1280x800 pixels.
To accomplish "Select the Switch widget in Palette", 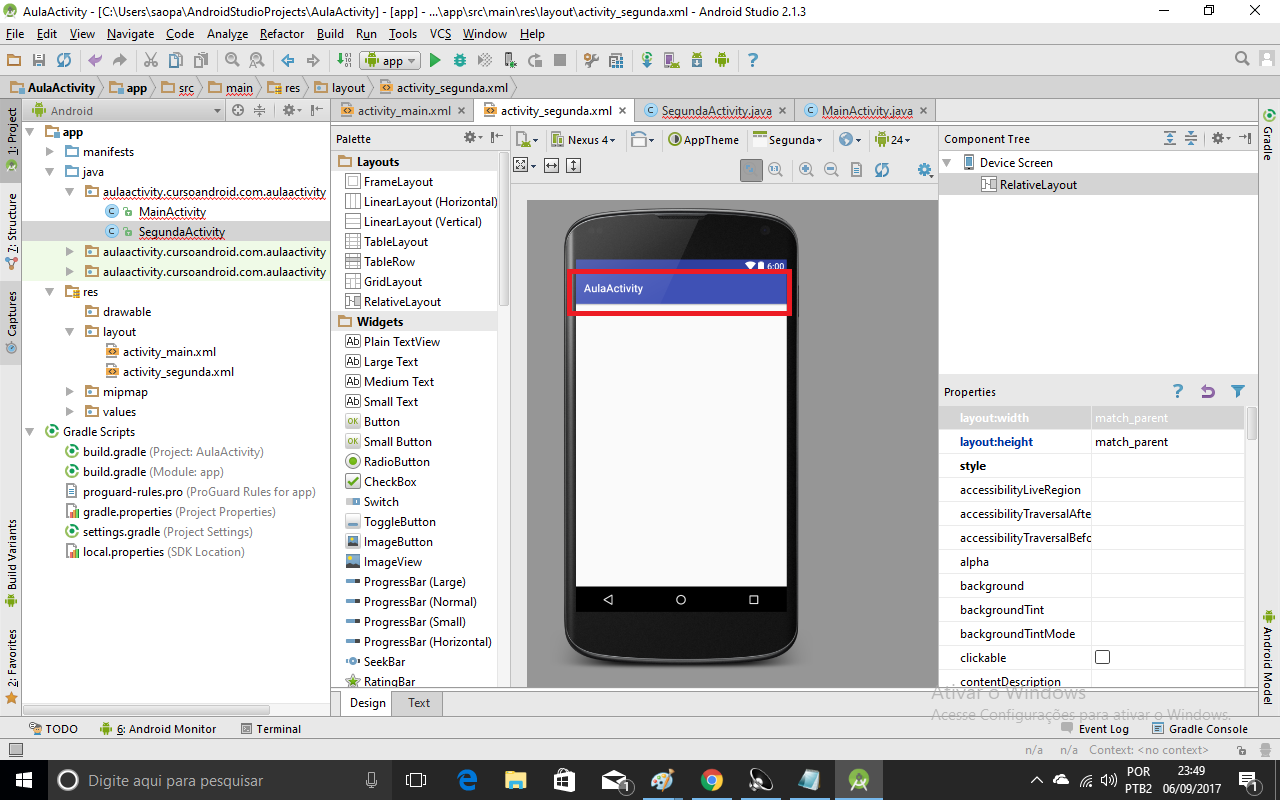I will (x=381, y=502).
